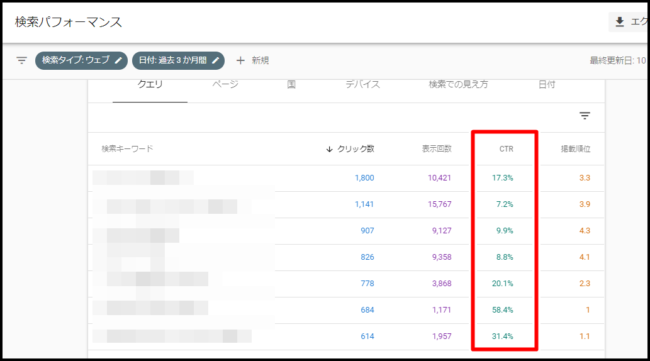Click CTR value 17.3%
The width and height of the screenshot is (650, 361).
coord(502,178)
